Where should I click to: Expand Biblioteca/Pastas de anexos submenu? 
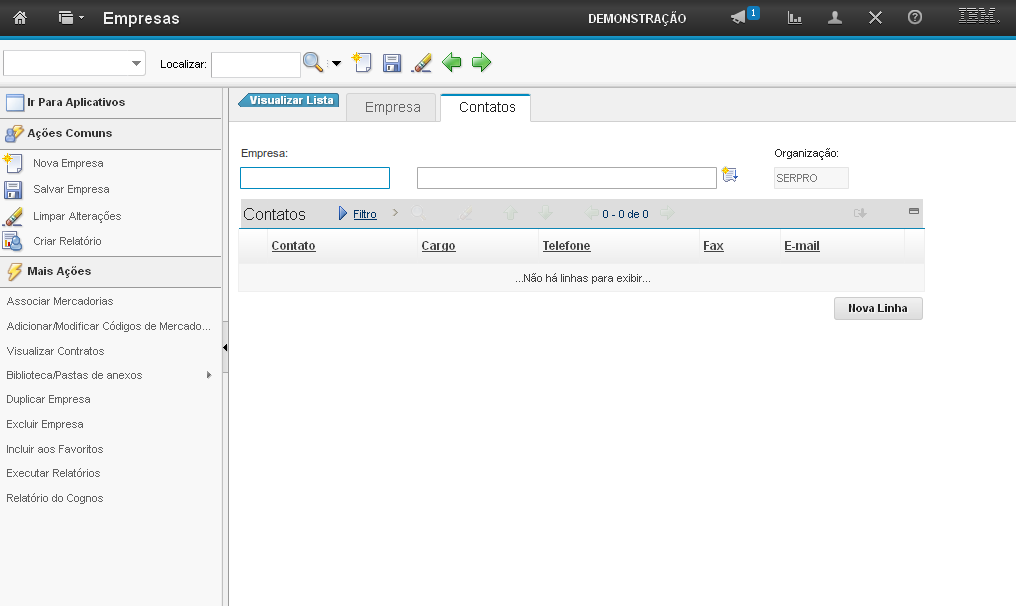pyautogui.click(x=209, y=375)
